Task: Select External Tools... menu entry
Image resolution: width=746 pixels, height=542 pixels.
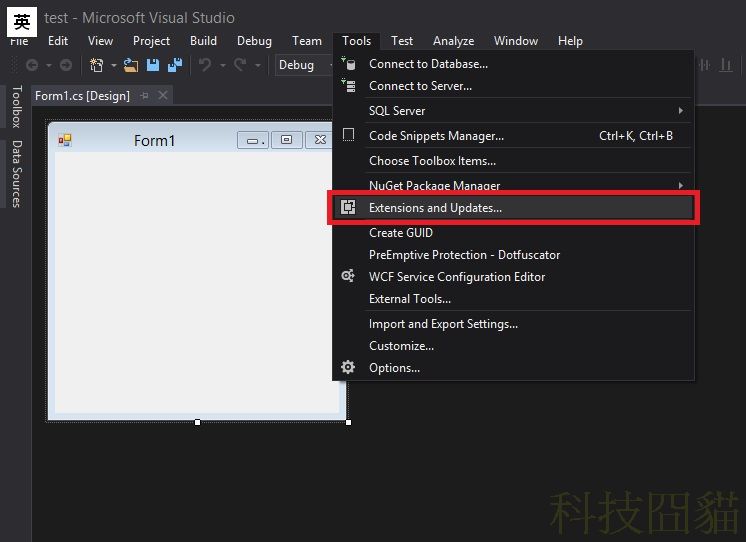Action: (x=513, y=298)
